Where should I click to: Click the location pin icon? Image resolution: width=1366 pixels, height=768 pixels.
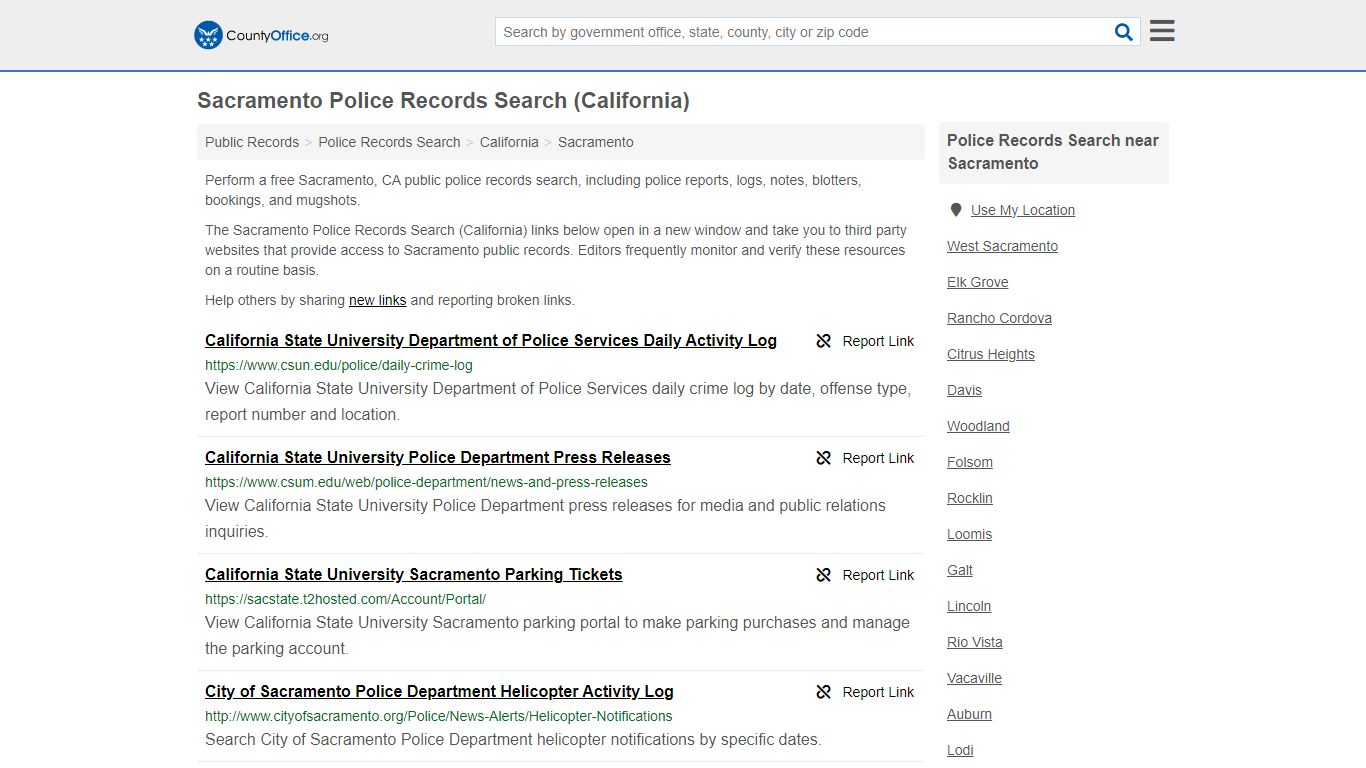pyautogui.click(x=955, y=210)
